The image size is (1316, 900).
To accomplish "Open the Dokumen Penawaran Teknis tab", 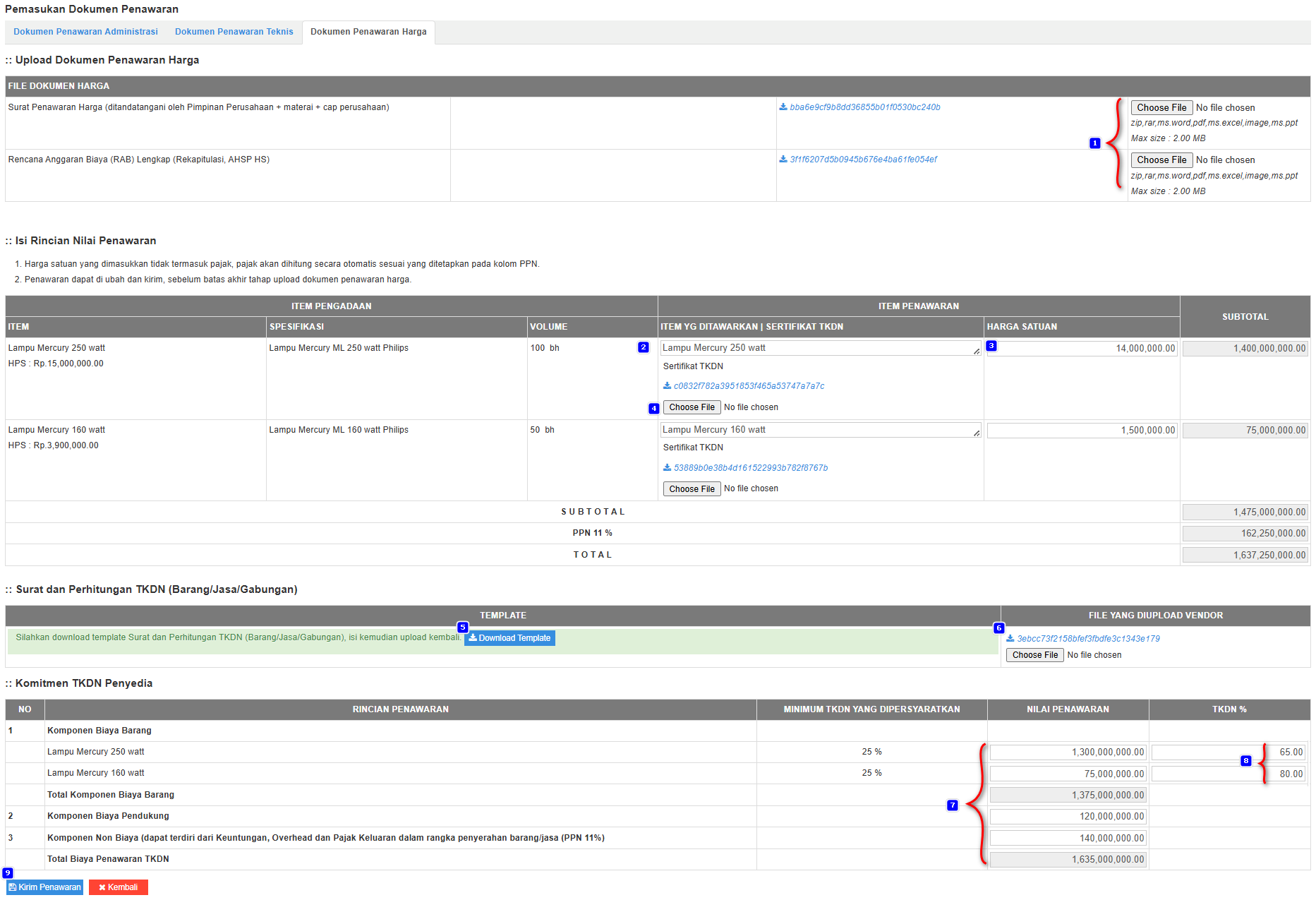I will (234, 32).
